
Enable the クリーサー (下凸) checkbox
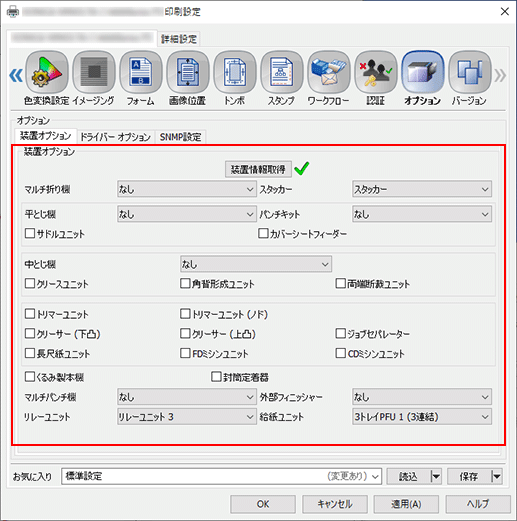[x=30, y=333]
